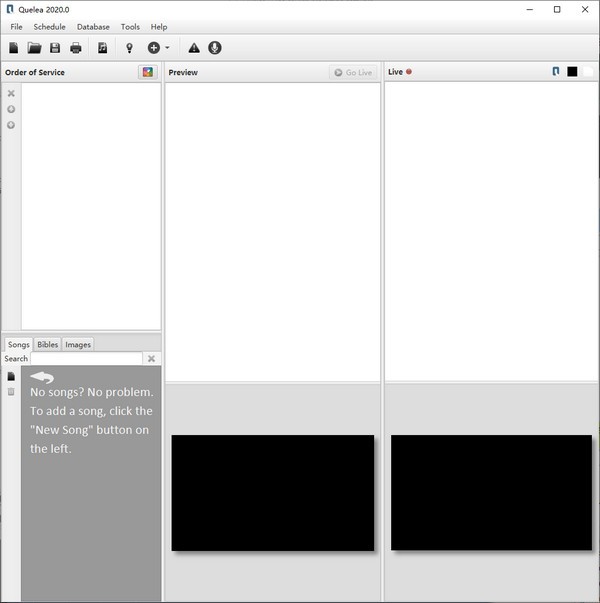
Task: Click the song Search input field
Action: pos(87,358)
